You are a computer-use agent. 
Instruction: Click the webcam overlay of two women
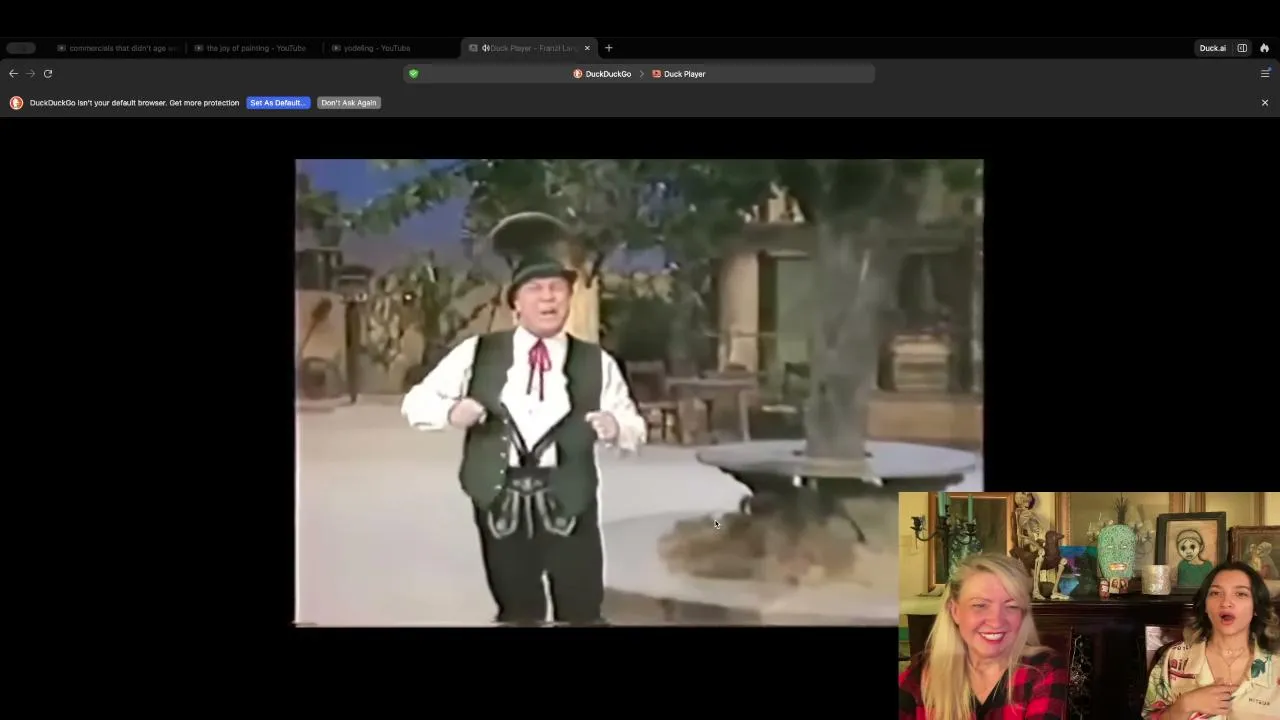tap(1089, 606)
